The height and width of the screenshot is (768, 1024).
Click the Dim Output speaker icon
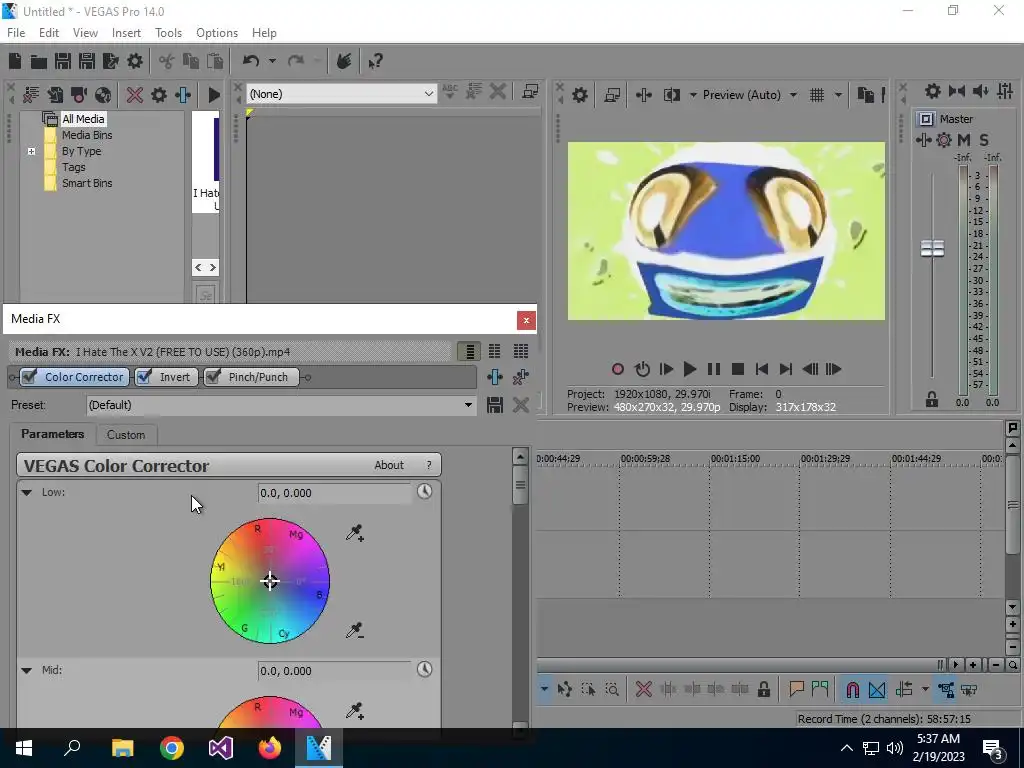coord(980,91)
